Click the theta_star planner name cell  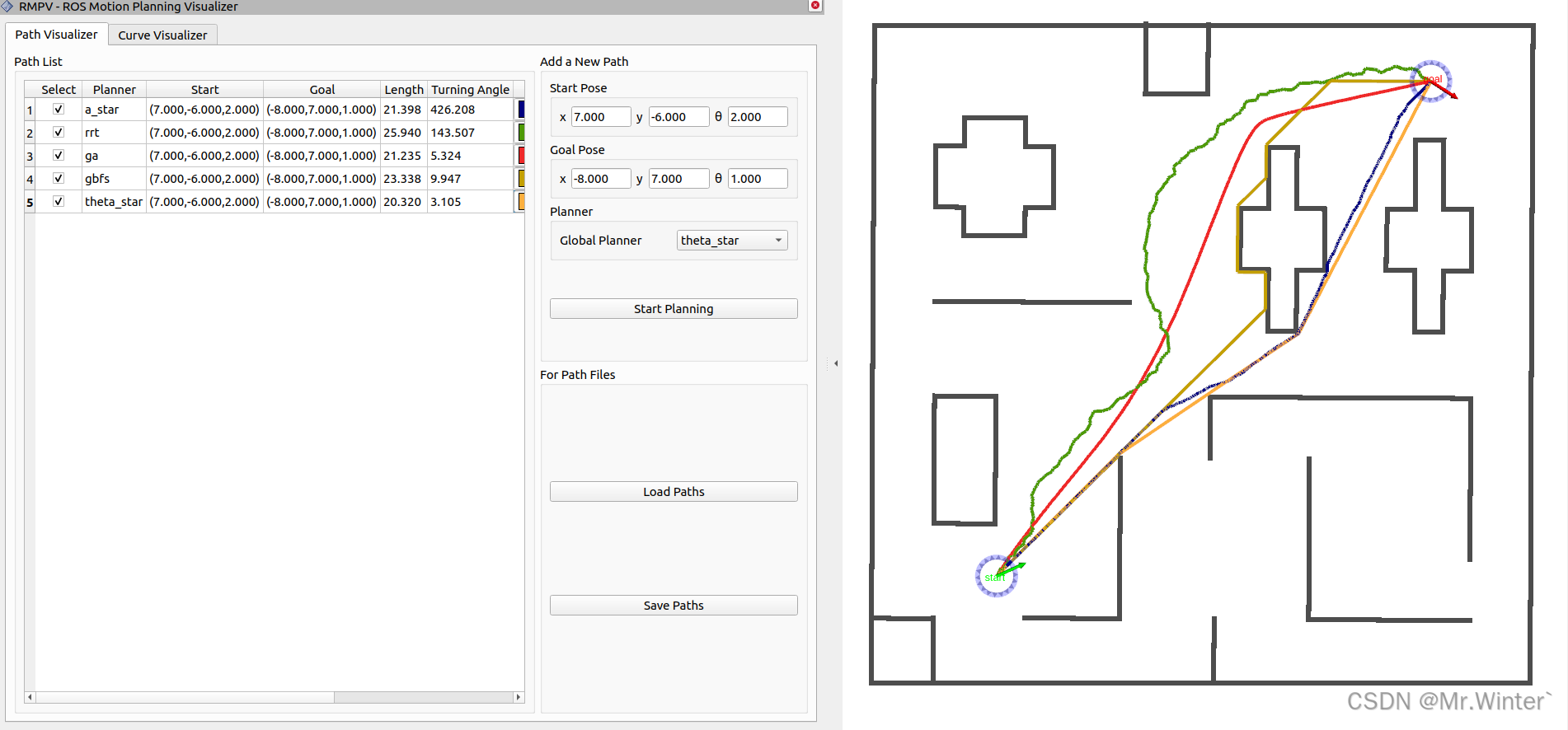tap(114, 201)
